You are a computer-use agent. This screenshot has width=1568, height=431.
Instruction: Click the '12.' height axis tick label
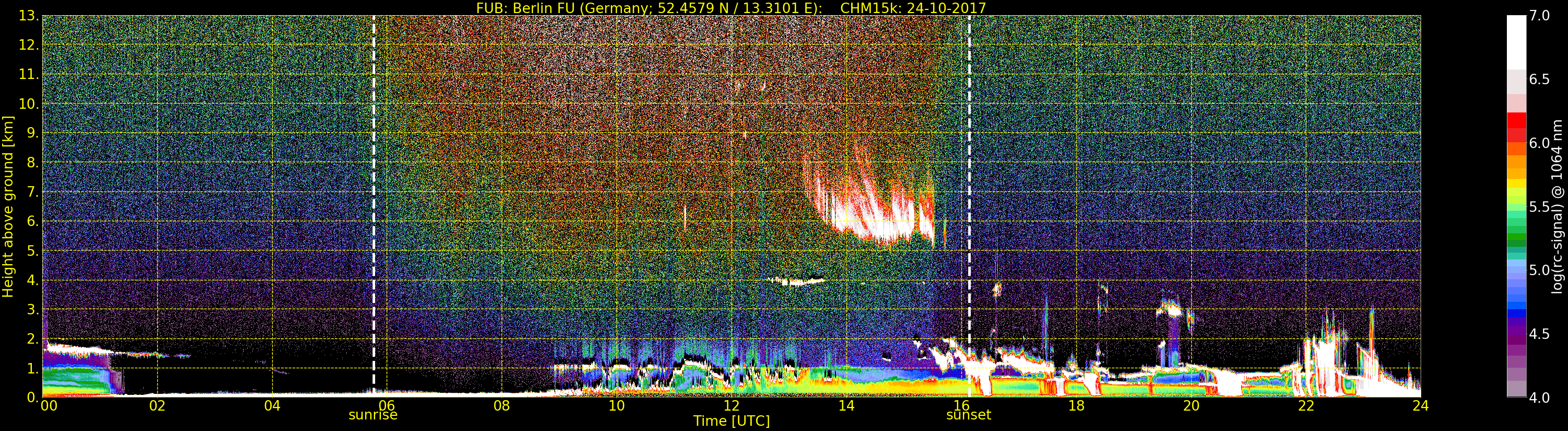(x=29, y=45)
